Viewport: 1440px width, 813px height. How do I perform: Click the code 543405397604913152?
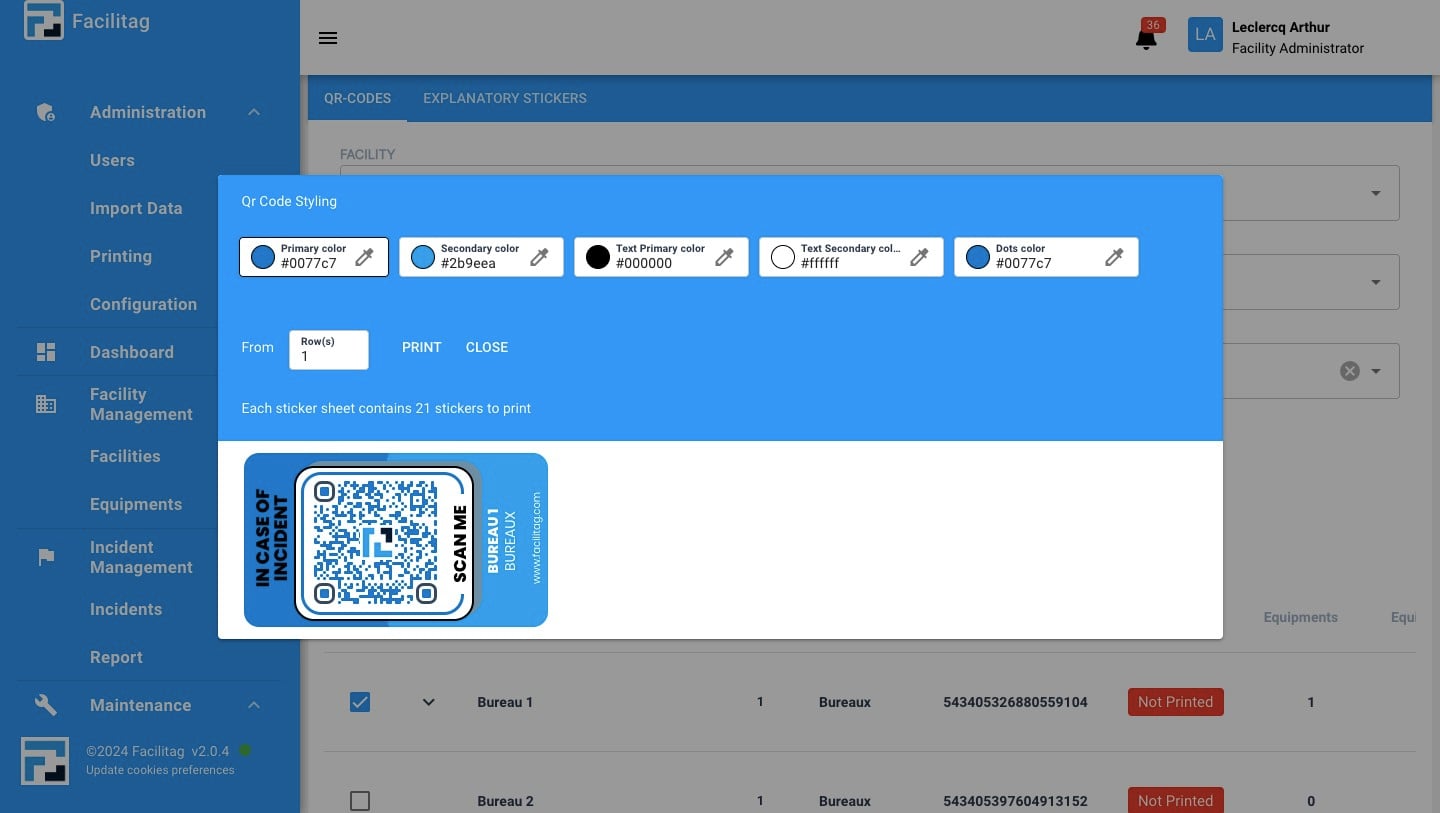(x=1015, y=801)
